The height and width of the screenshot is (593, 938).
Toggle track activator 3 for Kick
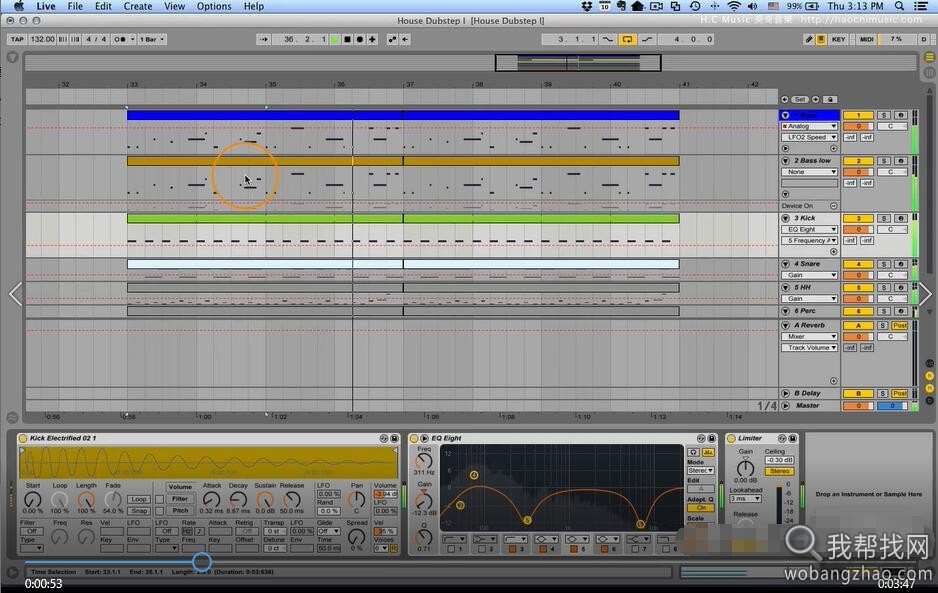point(858,218)
